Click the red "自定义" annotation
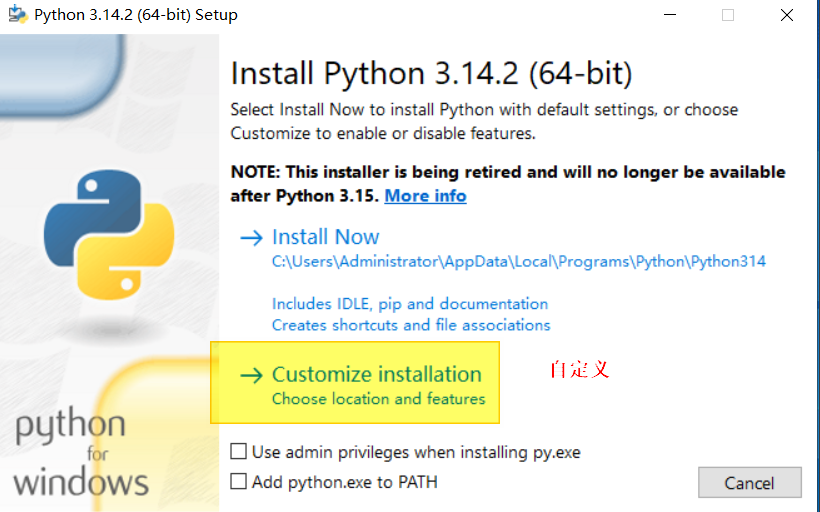The width and height of the screenshot is (820, 512). 579,370
